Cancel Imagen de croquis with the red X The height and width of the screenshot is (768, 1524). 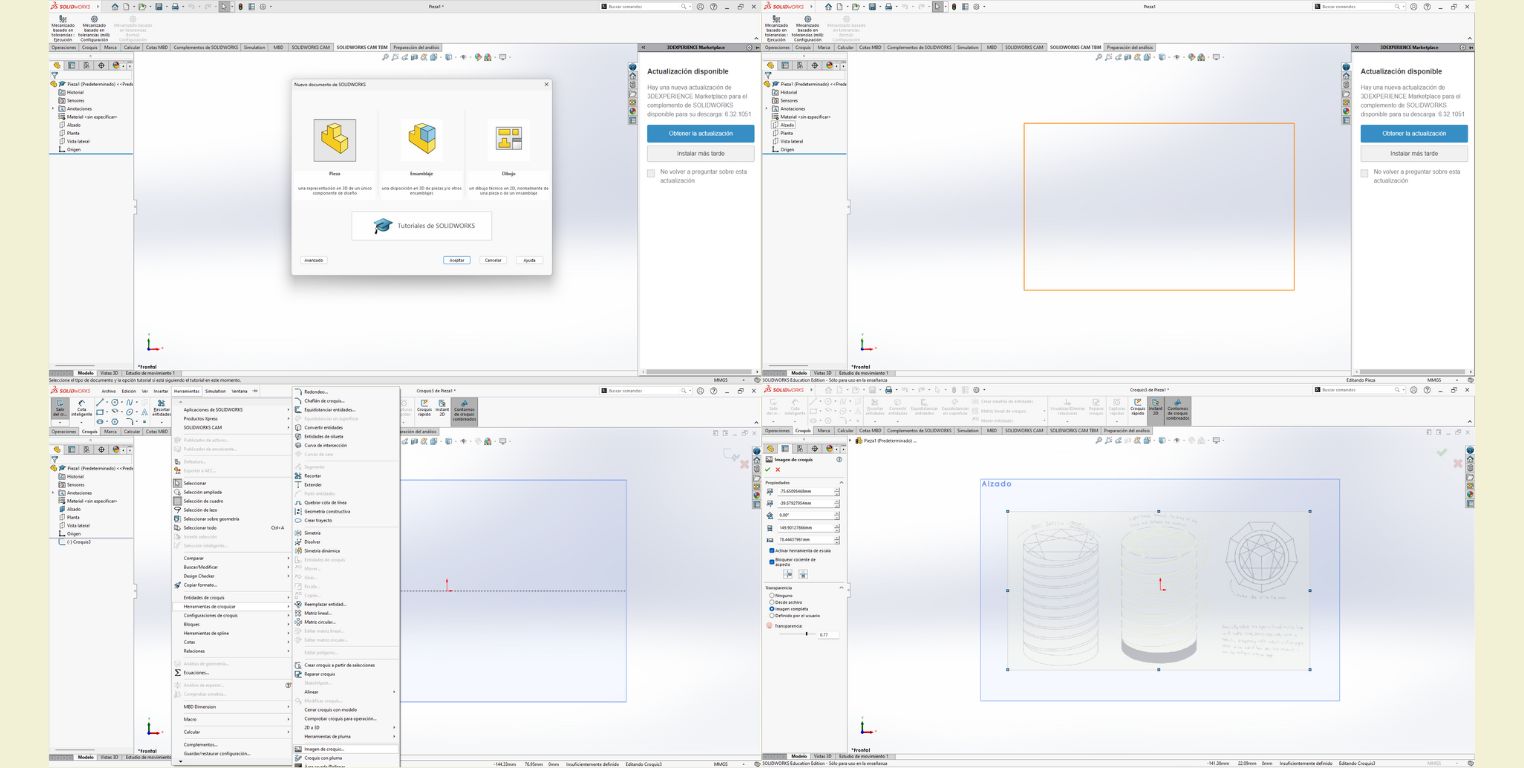pyautogui.click(x=778, y=469)
